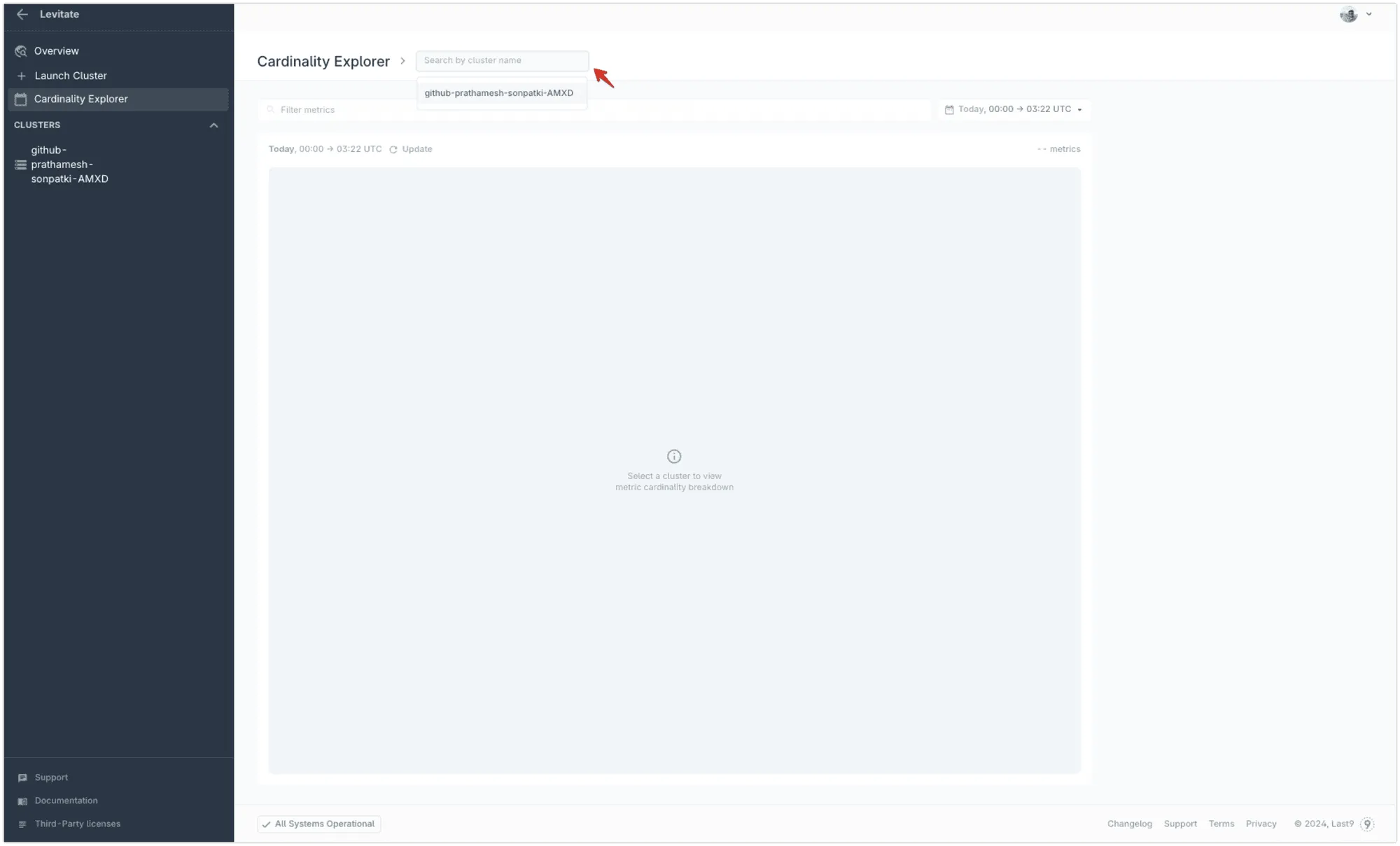Click the user avatar in top right
Image resolution: width=1400 pixels, height=846 pixels.
pyautogui.click(x=1348, y=15)
